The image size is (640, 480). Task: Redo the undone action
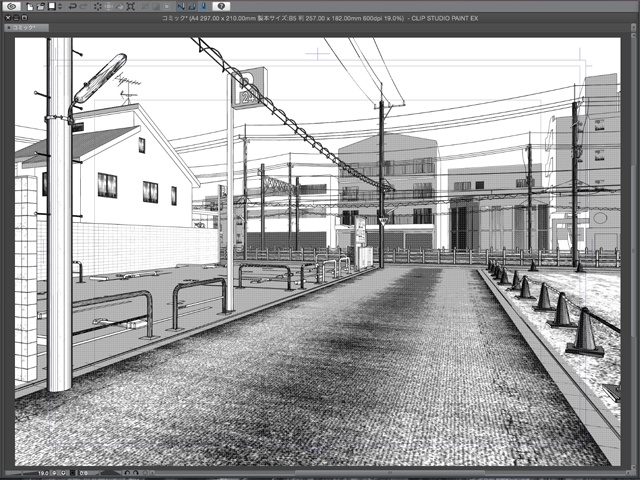pos(84,7)
